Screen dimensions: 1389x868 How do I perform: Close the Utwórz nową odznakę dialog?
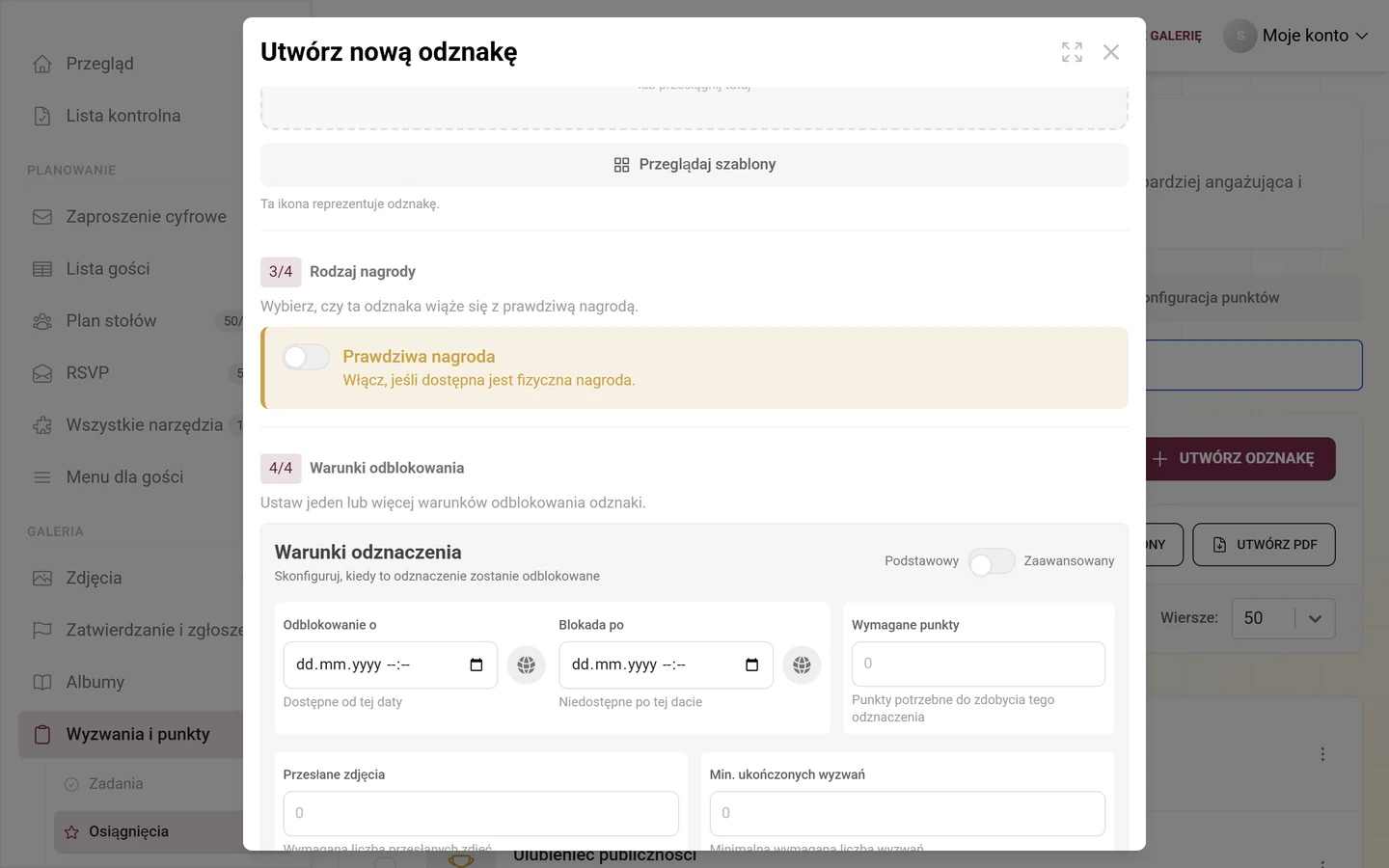(x=1111, y=52)
